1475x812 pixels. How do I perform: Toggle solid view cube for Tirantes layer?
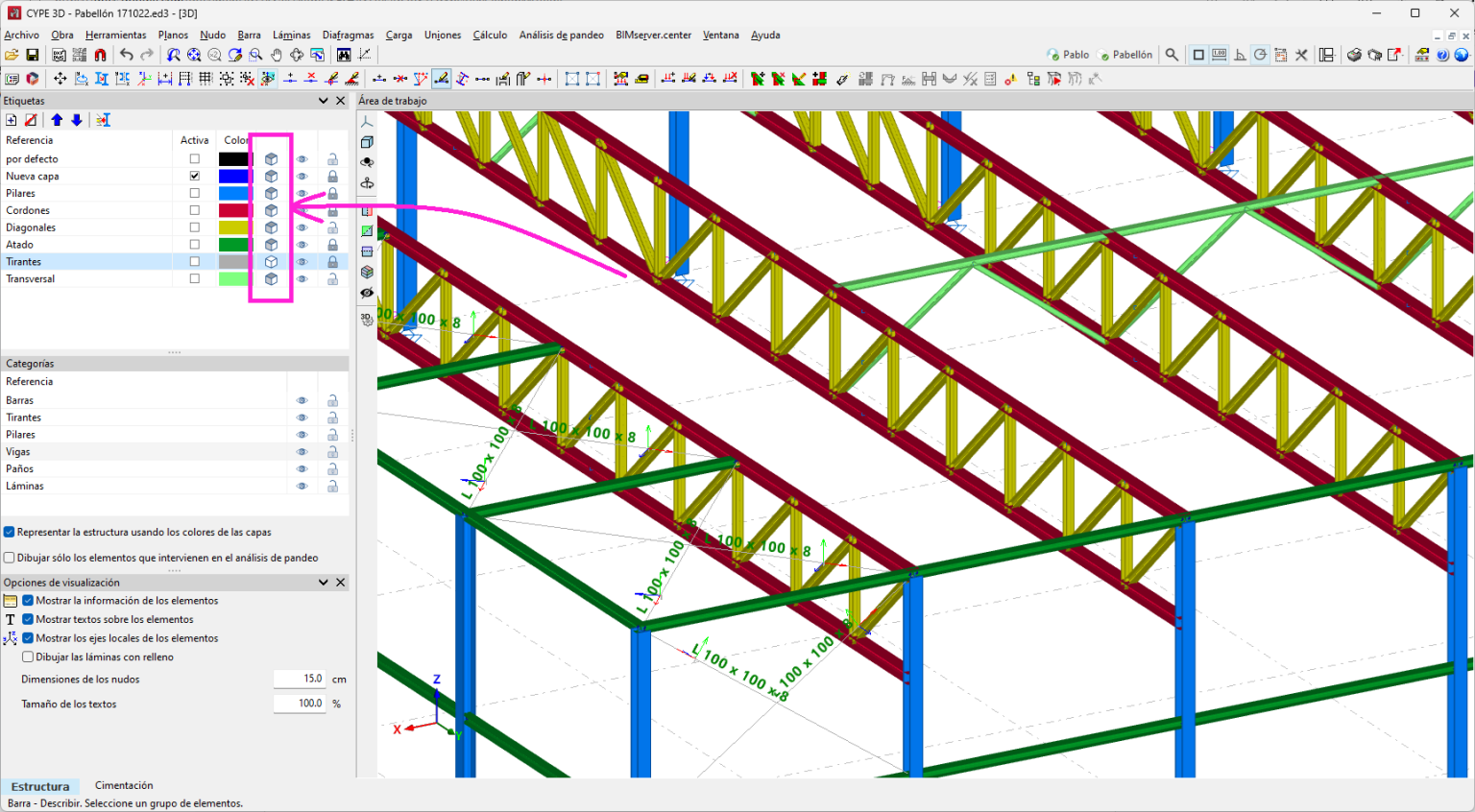coord(271,262)
